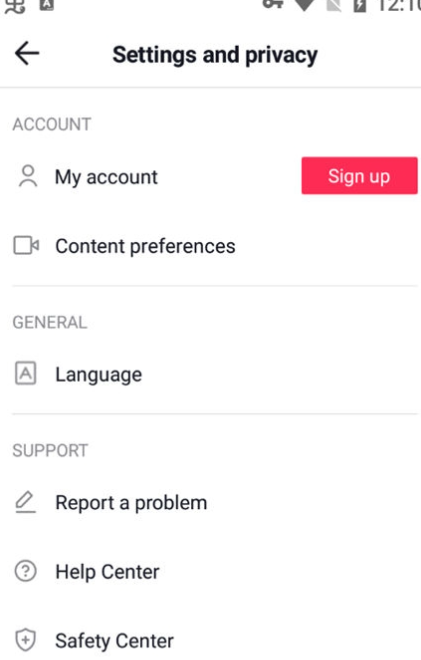Tap the shield icon for Safety Center

(x=26, y=640)
